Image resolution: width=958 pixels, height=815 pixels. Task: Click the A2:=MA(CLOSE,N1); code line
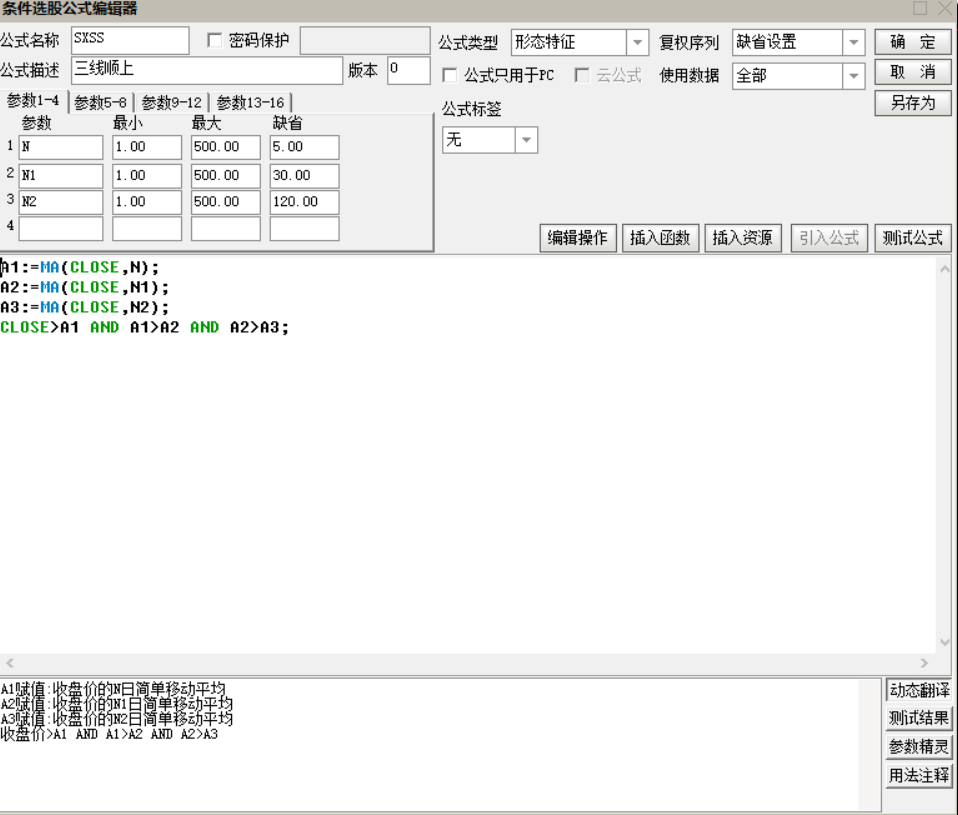point(84,288)
